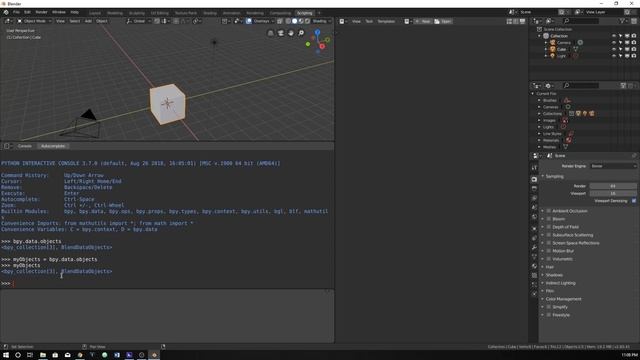
Task: Select rendered viewport shading icon
Action: pyautogui.click(x=307, y=21)
